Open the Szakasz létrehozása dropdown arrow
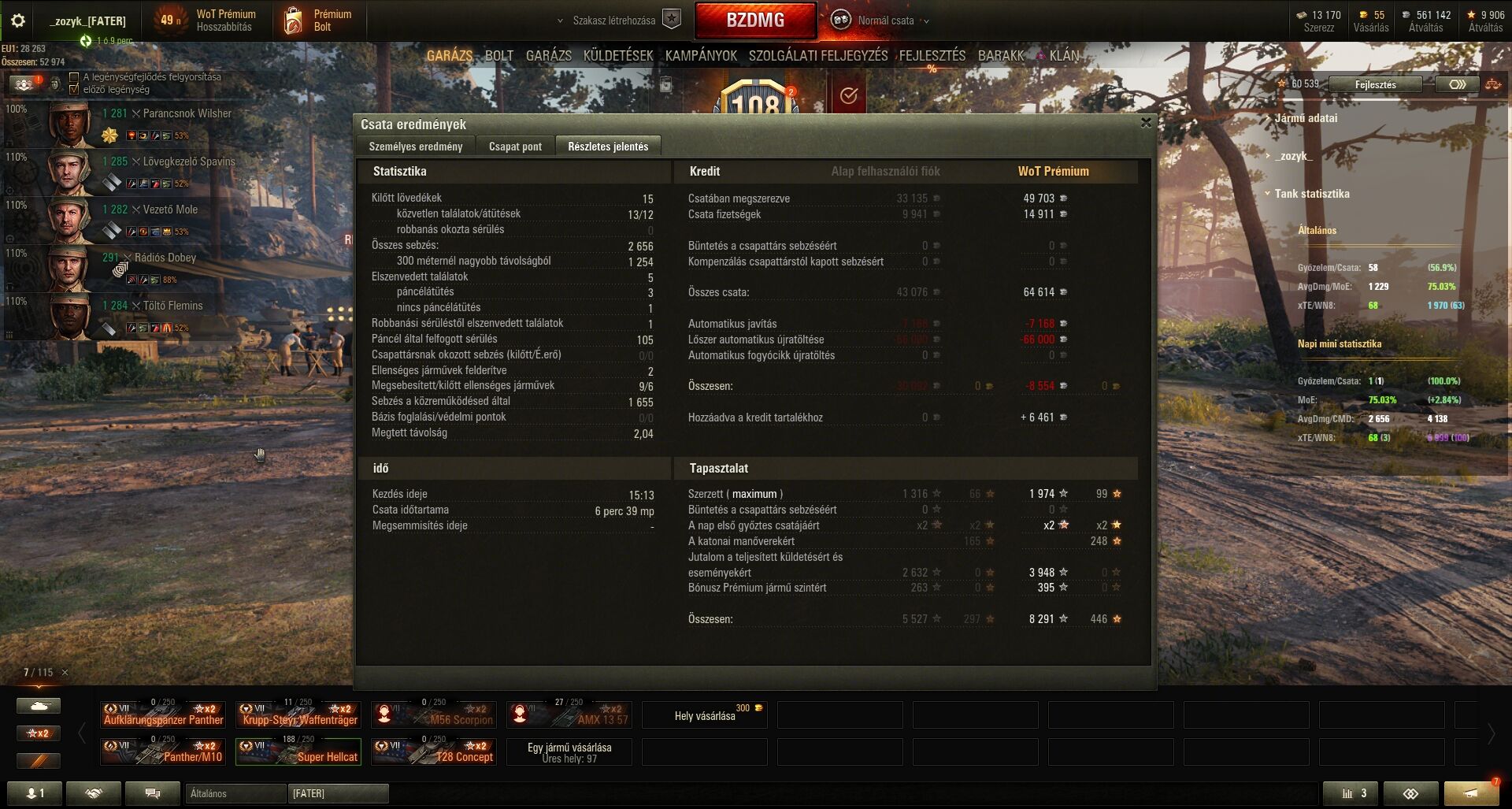Viewport: 1512px width, 809px height. click(560, 21)
